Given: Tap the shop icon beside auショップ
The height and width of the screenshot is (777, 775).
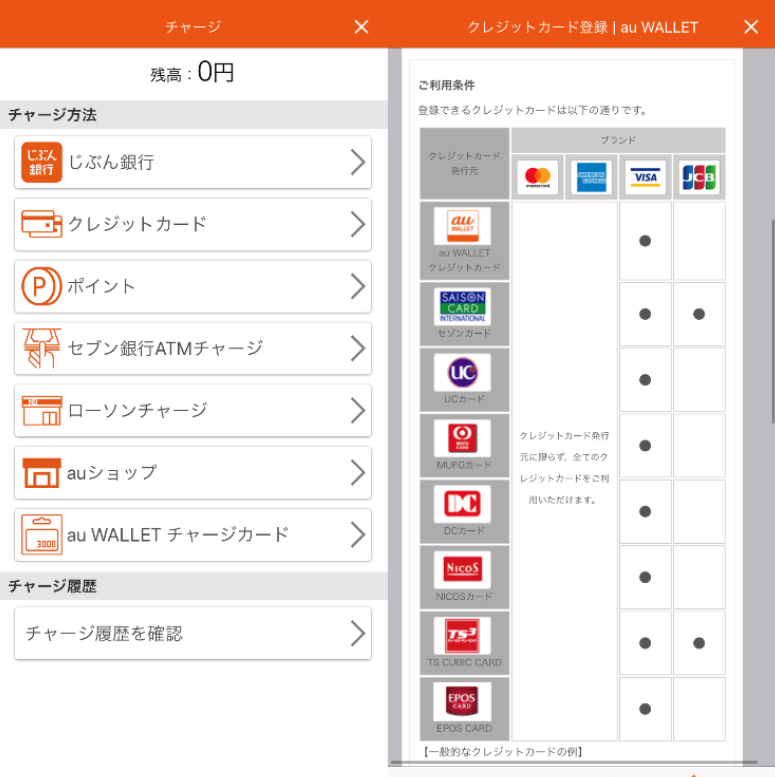Looking at the screenshot, I should (x=42, y=473).
